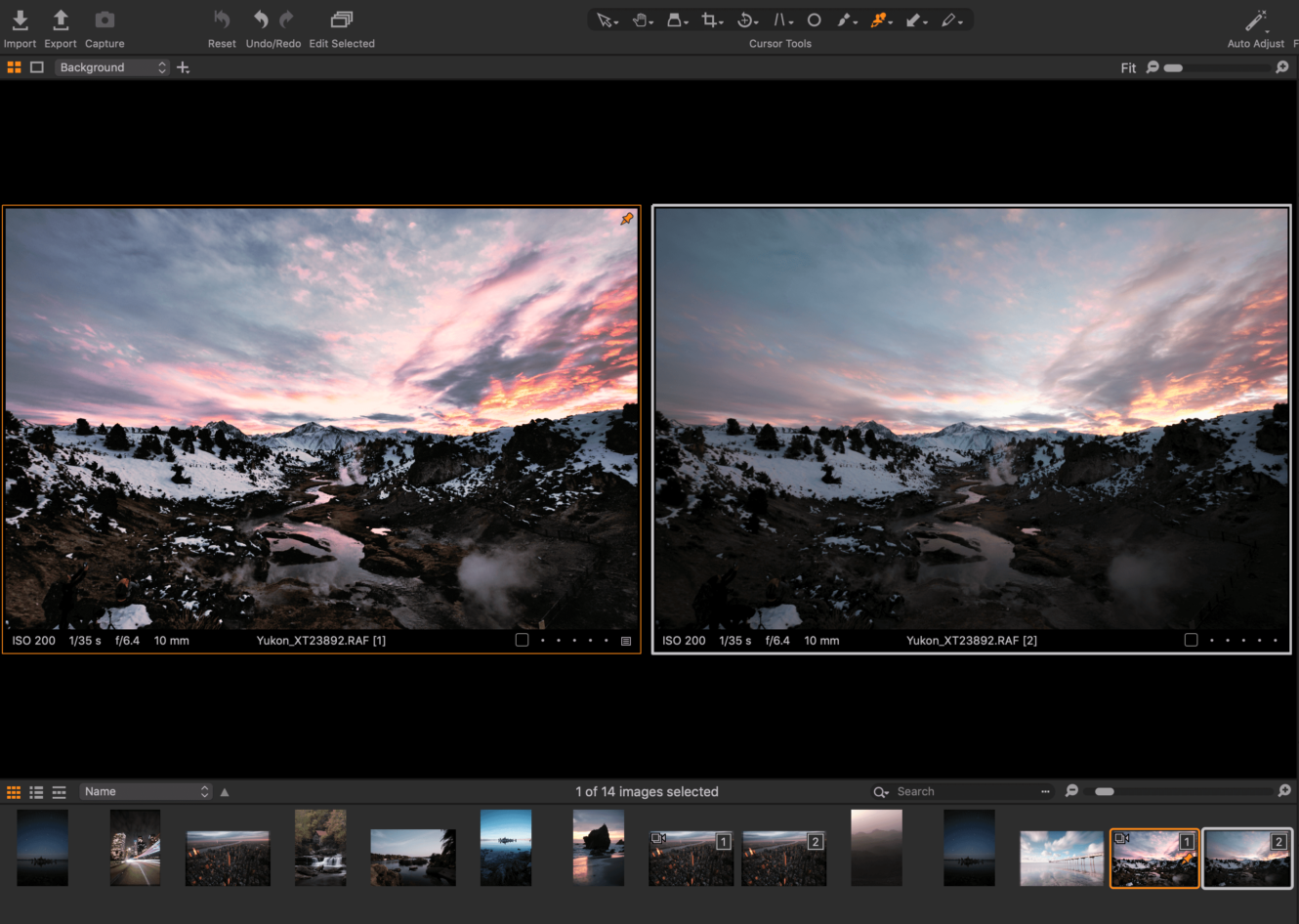This screenshot has width=1299, height=924.
Task: Unpin the compare variant pin icon
Action: click(x=625, y=218)
